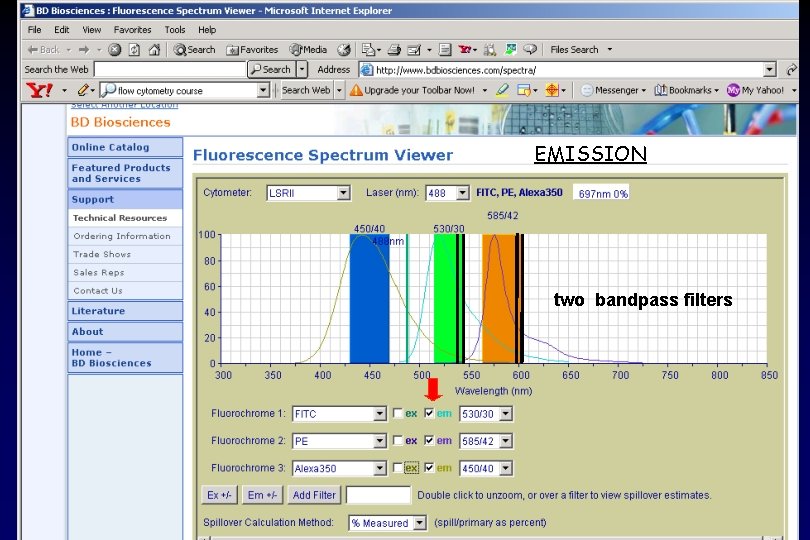Open the Favorites pane
810x540 pixels.
pyautogui.click(x=252, y=50)
